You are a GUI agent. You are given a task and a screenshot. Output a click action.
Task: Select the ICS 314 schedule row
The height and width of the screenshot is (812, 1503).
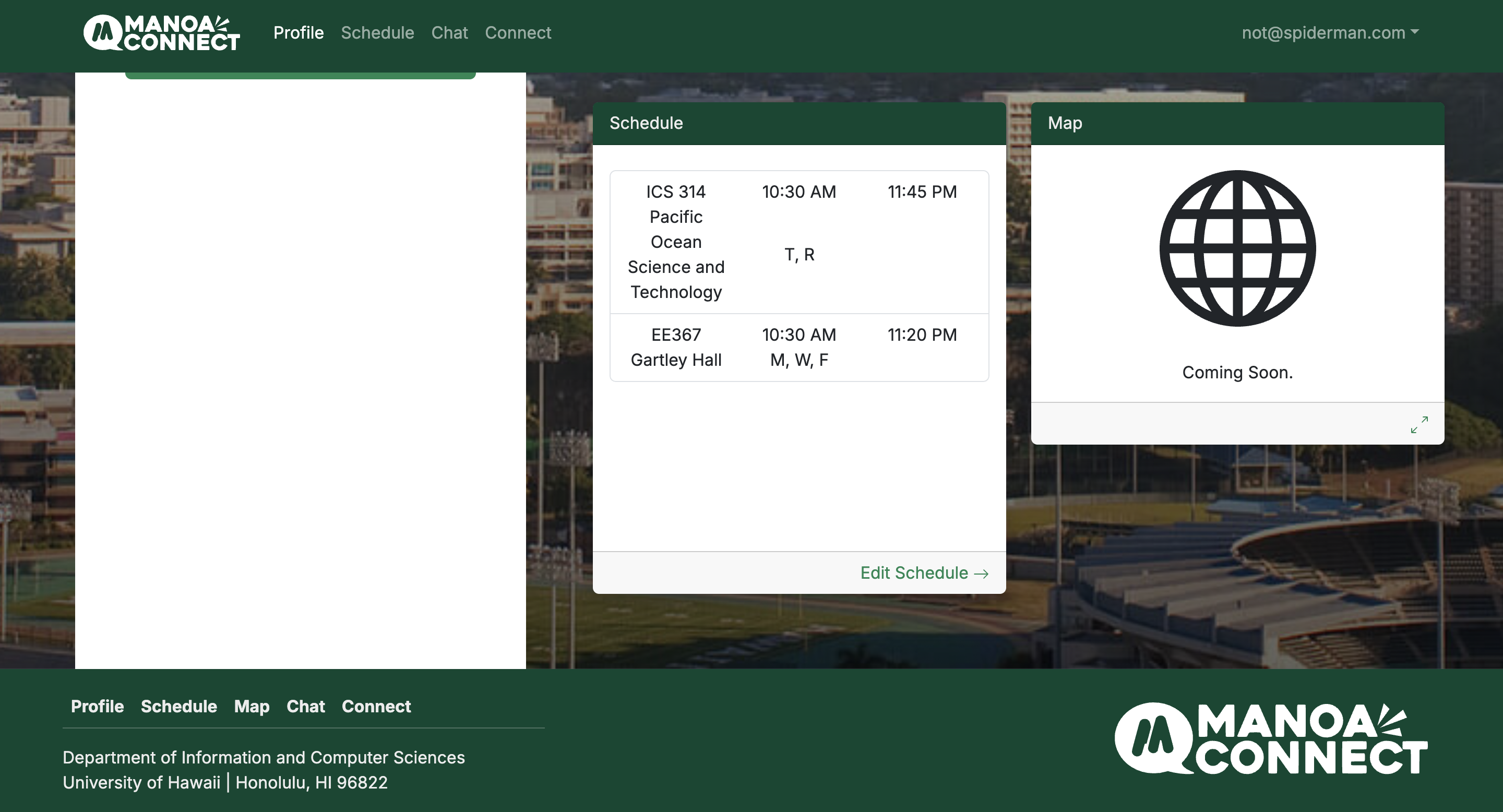pos(799,242)
